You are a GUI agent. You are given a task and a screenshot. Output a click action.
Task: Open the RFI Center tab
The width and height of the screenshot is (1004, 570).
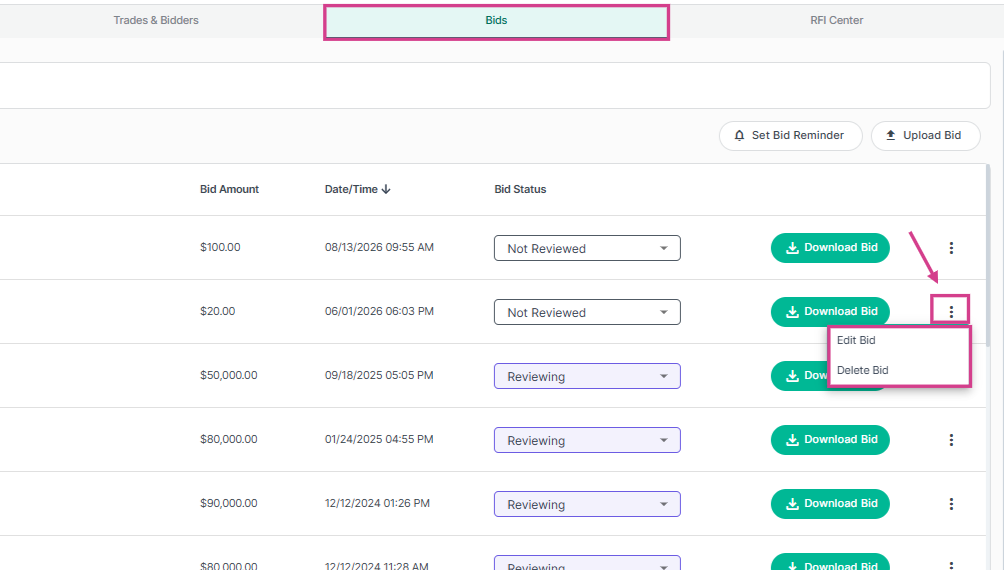[836, 20]
